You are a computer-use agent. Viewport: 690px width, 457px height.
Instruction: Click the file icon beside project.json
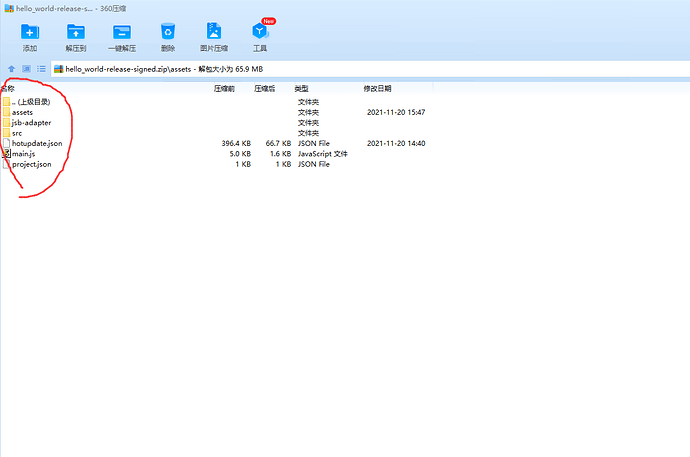[x=6, y=164]
